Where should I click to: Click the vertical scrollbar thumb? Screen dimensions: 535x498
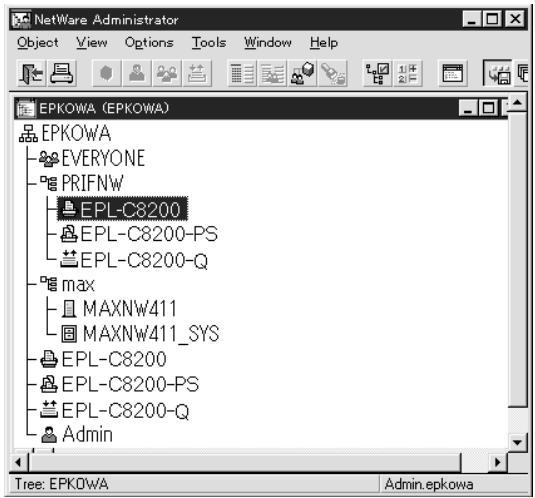pos(518,259)
